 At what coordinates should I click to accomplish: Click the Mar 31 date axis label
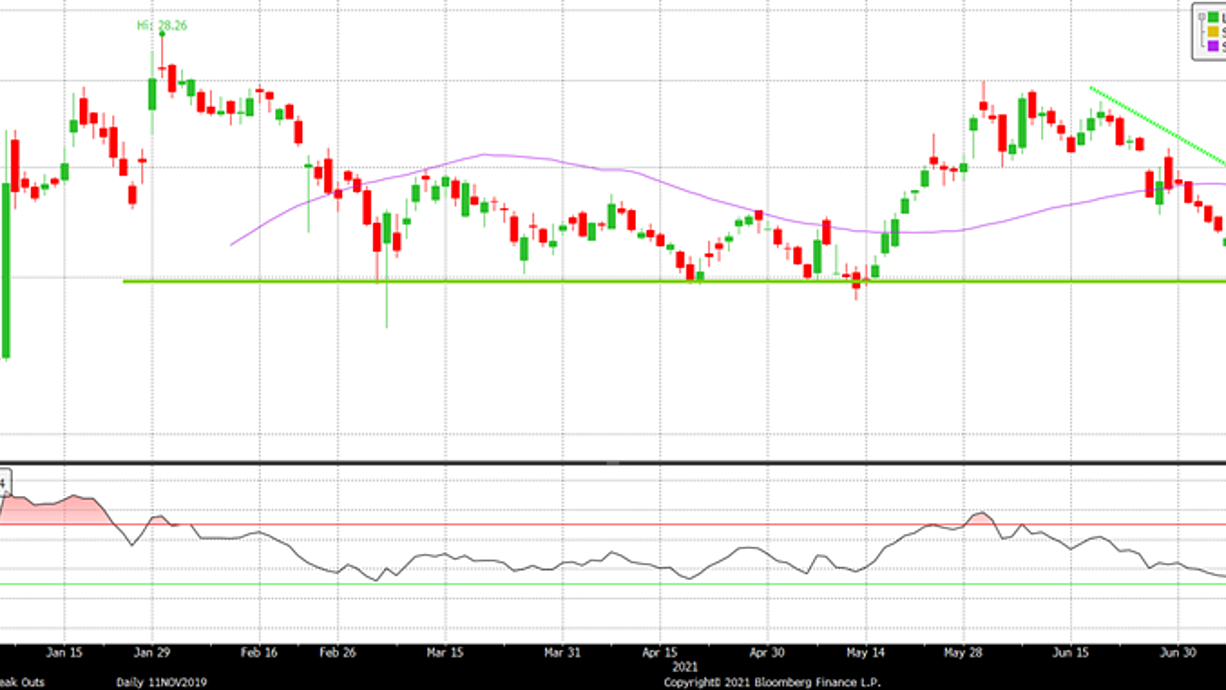coord(561,652)
